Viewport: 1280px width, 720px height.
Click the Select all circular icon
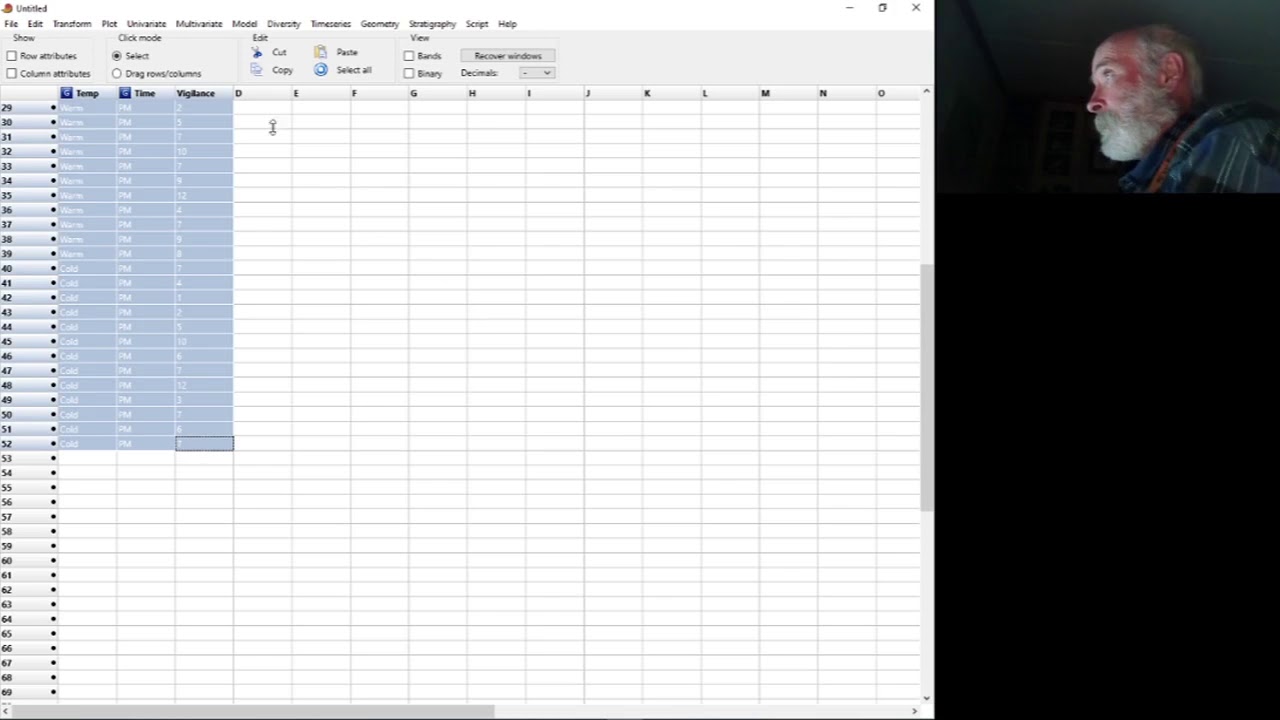321,70
